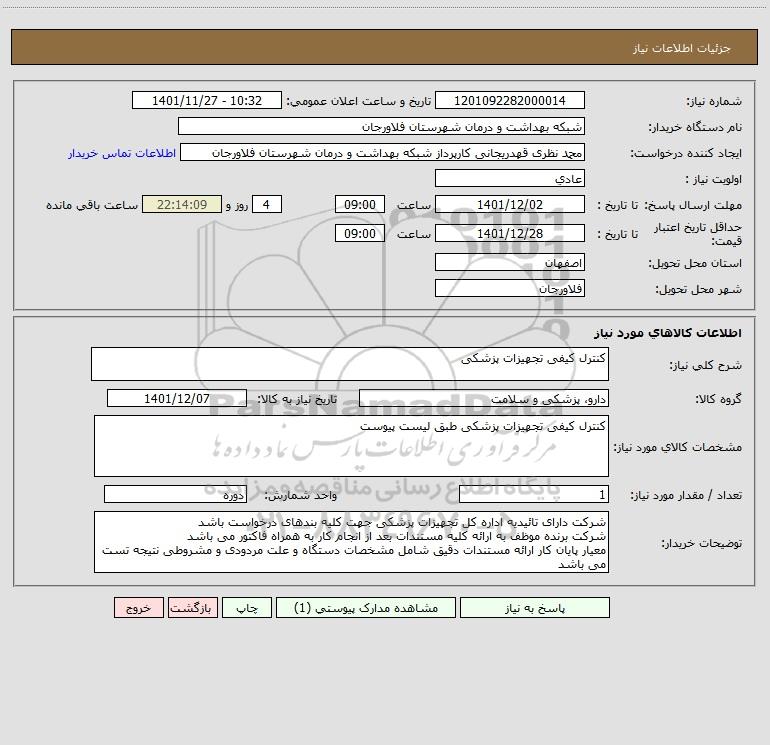Viewport: 770px width, 745px height.
Task: Click the remaining days field showing 4
Action: (x=267, y=204)
